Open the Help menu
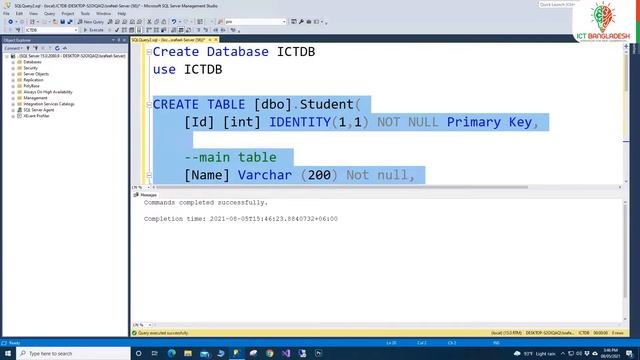Viewport: 640px width, 360px height. pyautogui.click(x=122, y=13)
